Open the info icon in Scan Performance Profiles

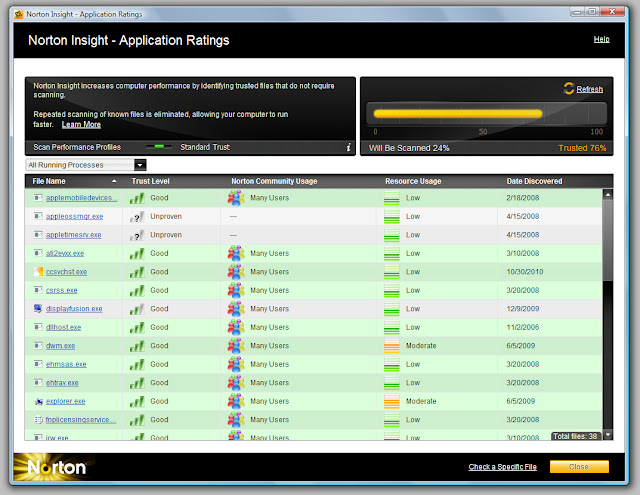(348, 147)
